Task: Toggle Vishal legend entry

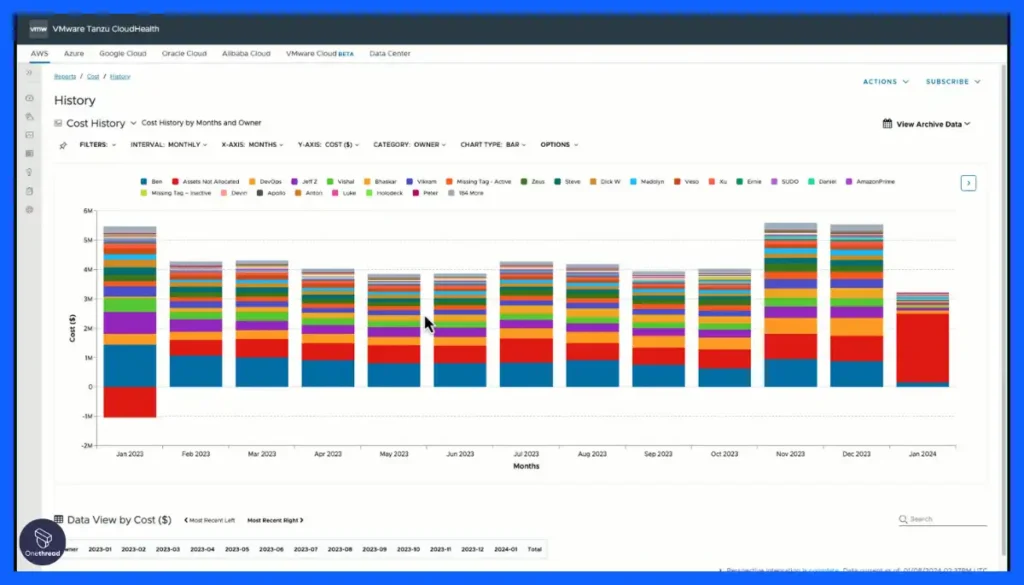Action: [341, 182]
